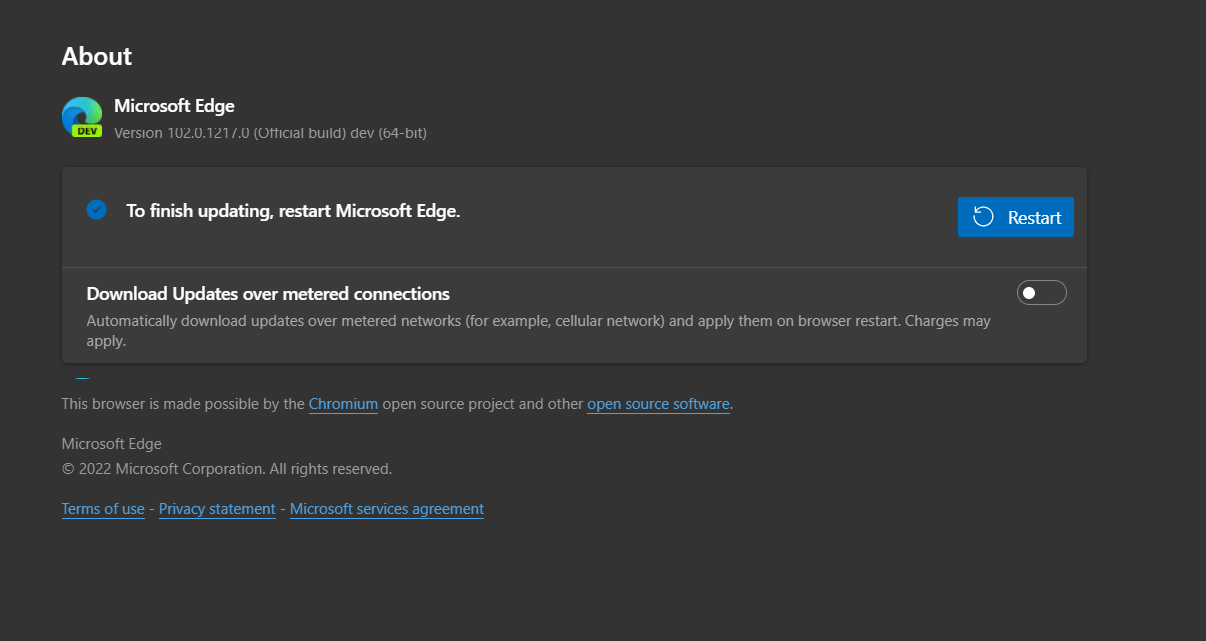This screenshot has width=1206, height=641.
Task: Click the 2022 Microsoft Corporation copyright text
Action: click(x=227, y=468)
